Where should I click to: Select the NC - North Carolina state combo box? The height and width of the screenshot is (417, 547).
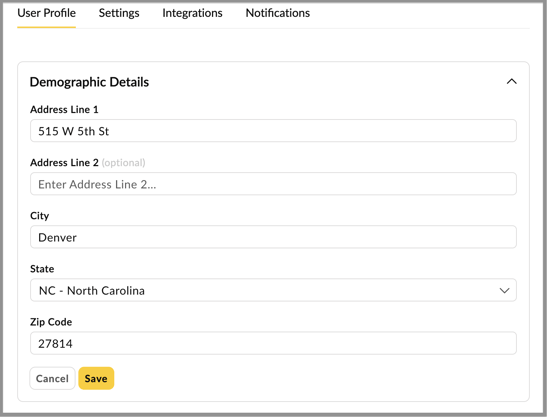[273, 290]
